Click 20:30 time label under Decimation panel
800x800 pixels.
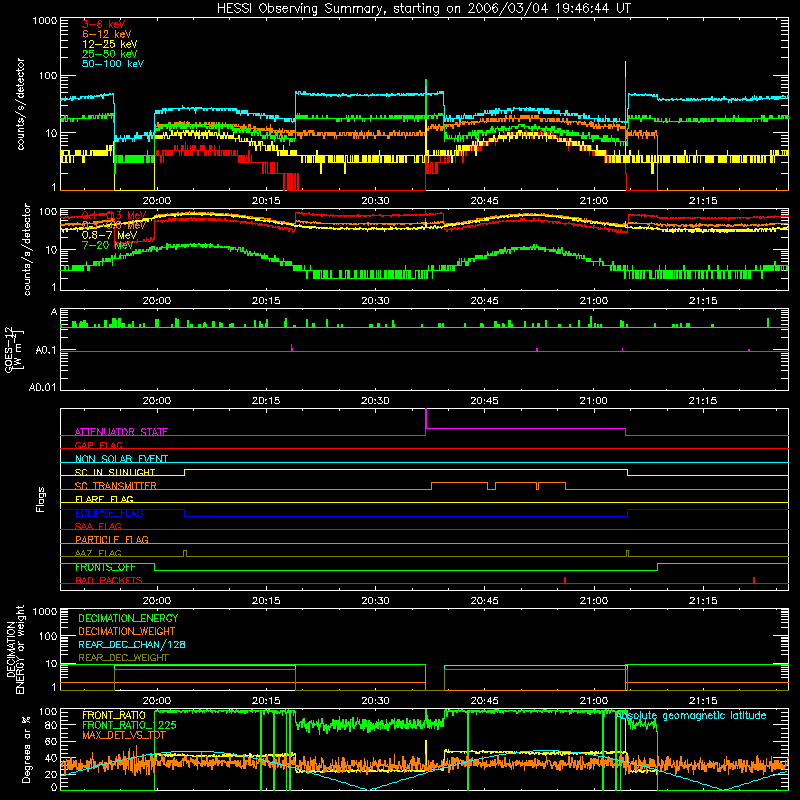tap(375, 701)
